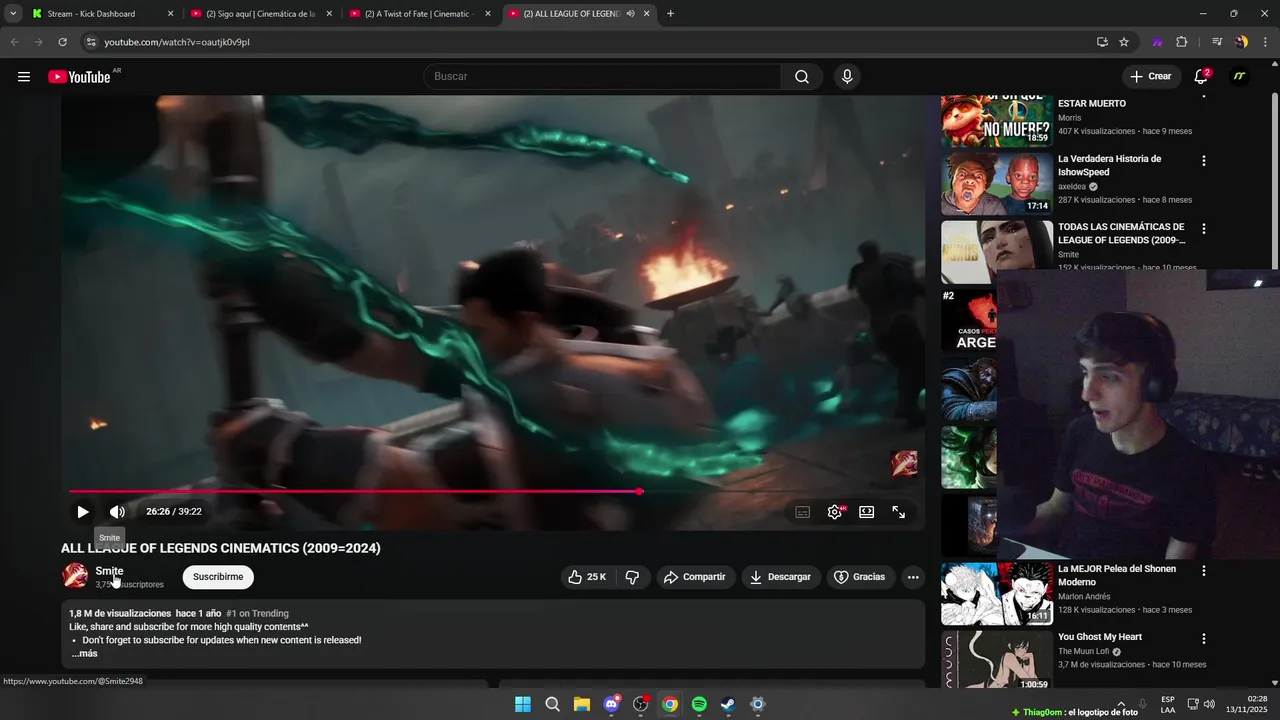This screenshot has width=1280, height=720.
Task: Go to the YouTube home logo
Action: [79, 77]
